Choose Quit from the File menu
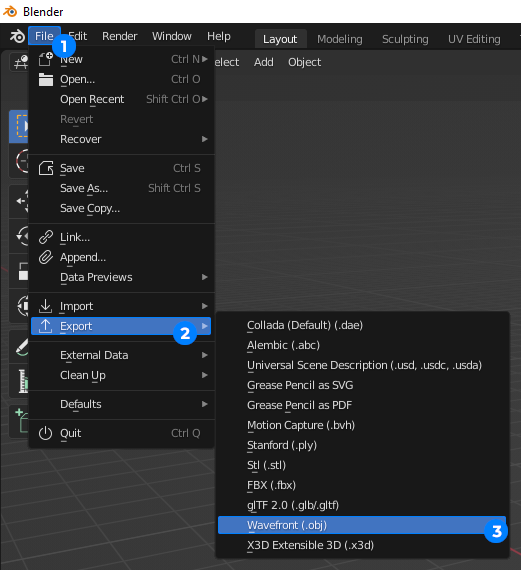The height and width of the screenshot is (570, 521). (x=121, y=433)
